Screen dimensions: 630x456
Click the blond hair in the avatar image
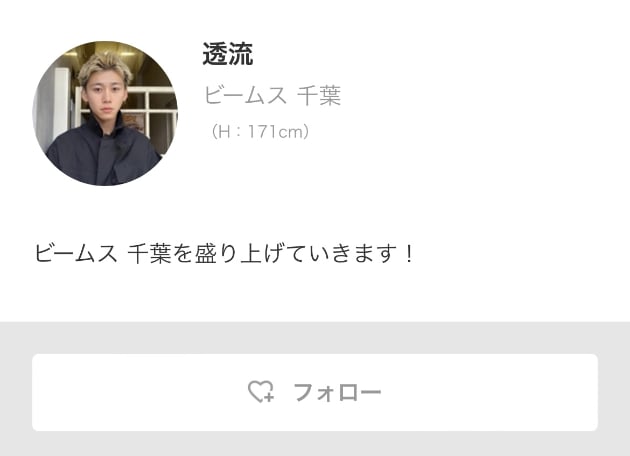[105, 67]
